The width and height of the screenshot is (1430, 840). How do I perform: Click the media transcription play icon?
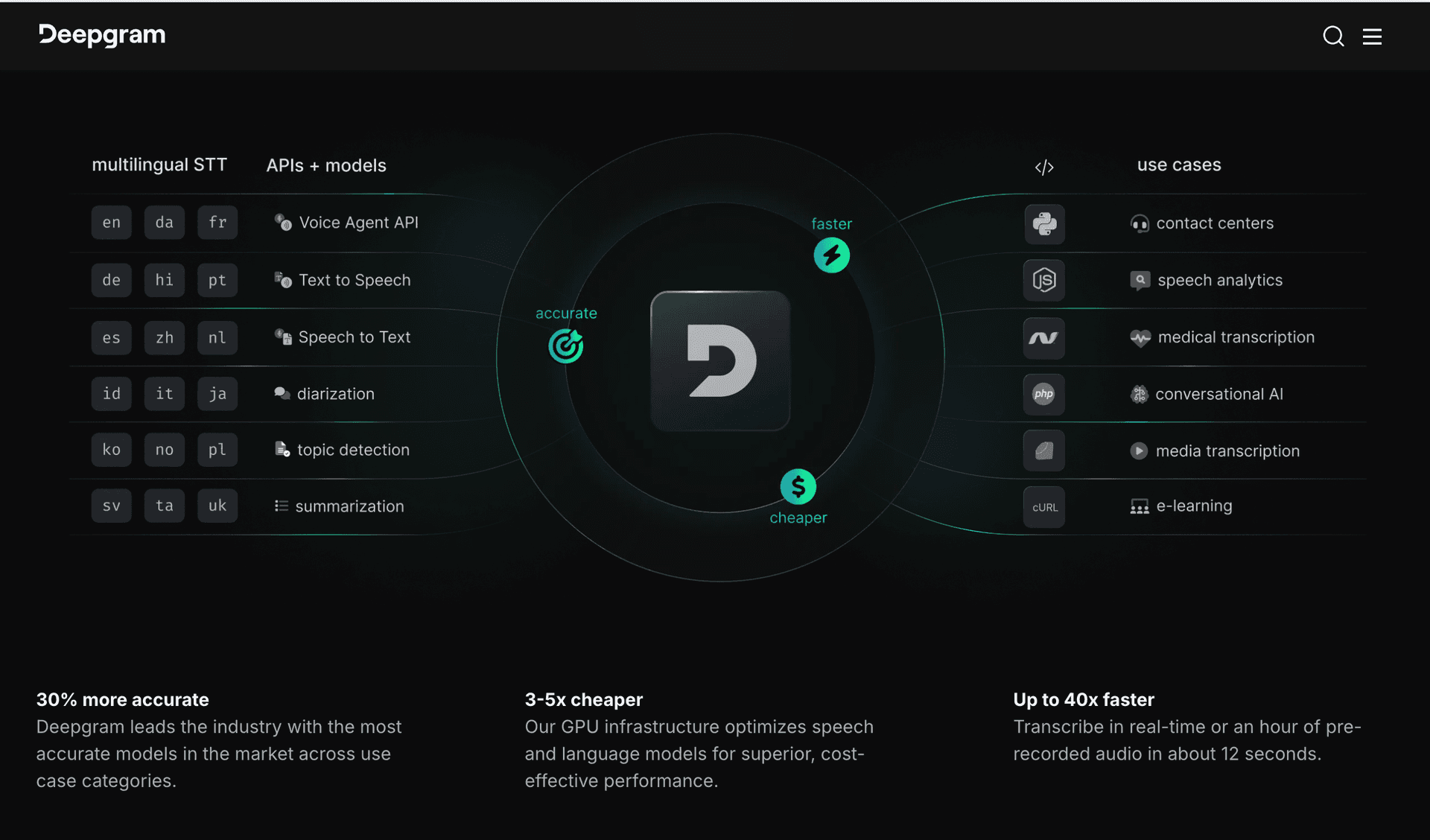point(1139,451)
